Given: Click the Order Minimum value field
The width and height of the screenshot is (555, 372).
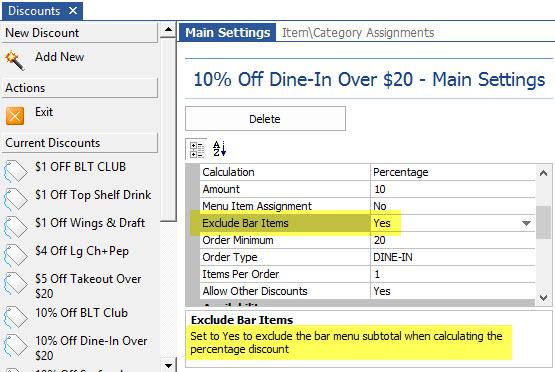Looking at the screenshot, I should pyautogui.click(x=452, y=240).
